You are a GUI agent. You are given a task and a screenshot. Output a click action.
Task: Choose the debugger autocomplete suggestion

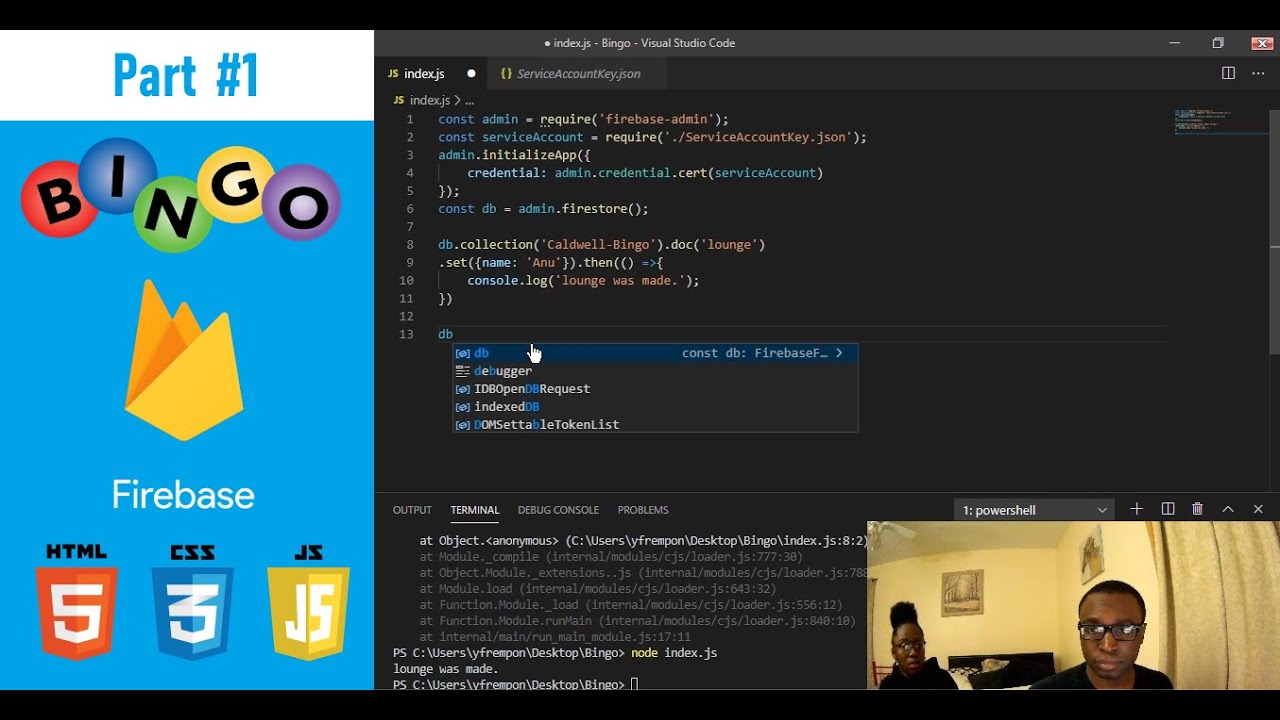click(655, 371)
